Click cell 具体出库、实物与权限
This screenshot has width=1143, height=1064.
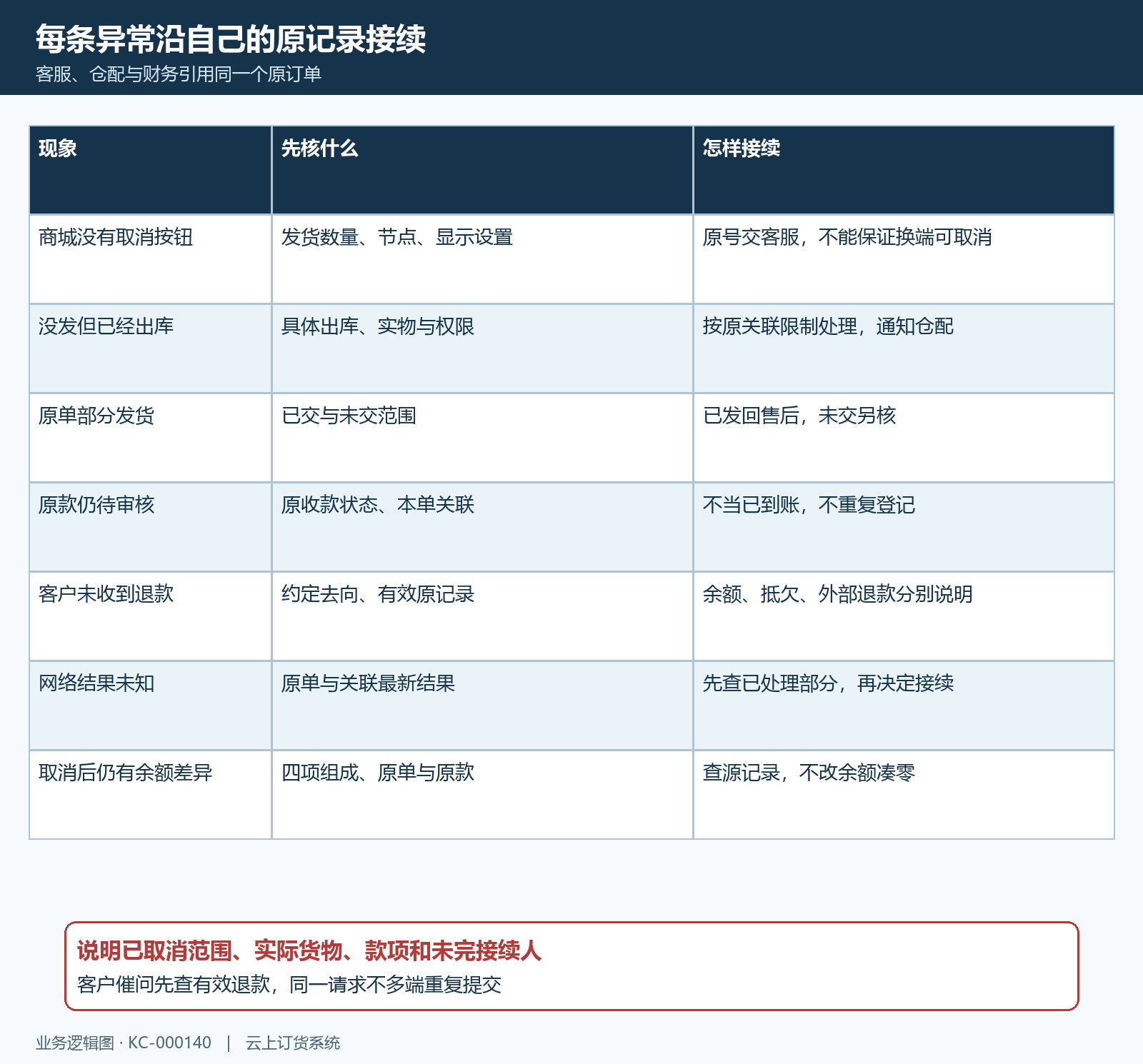coord(482,348)
